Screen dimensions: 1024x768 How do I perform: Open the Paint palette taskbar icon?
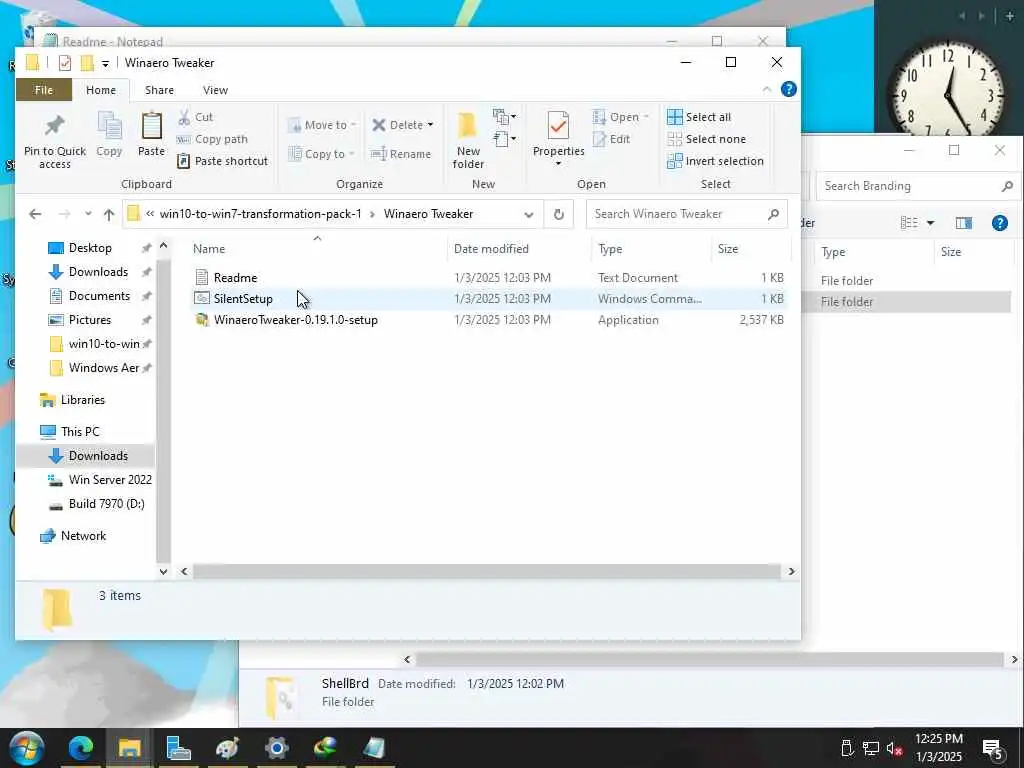coord(227,748)
